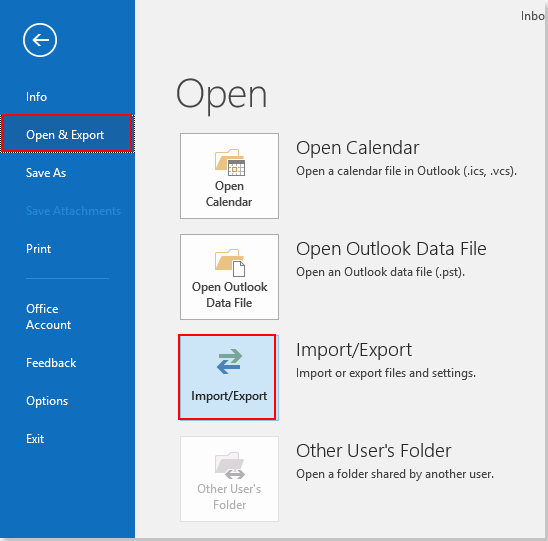548x541 pixels.
Task: Click Open Outlook Data File button label
Action: [229, 295]
